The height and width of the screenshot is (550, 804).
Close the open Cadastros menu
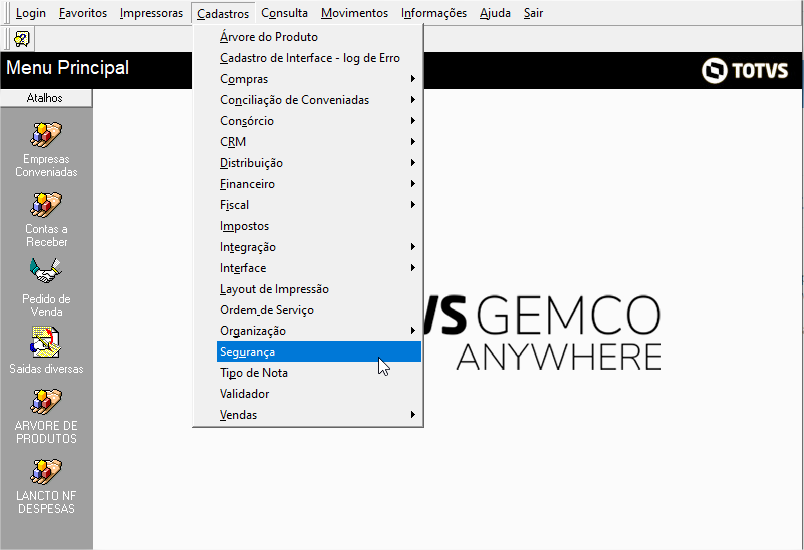[223, 13]
